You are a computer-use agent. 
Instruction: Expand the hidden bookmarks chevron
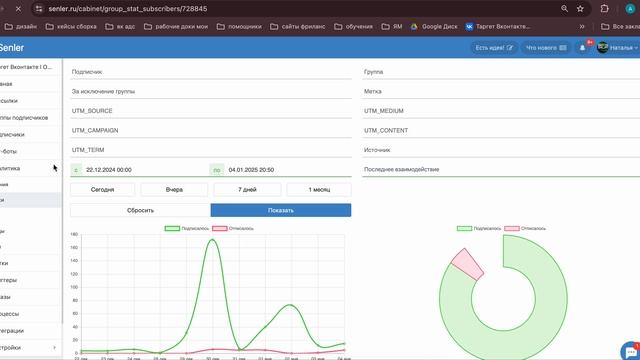tap(582, 27)
